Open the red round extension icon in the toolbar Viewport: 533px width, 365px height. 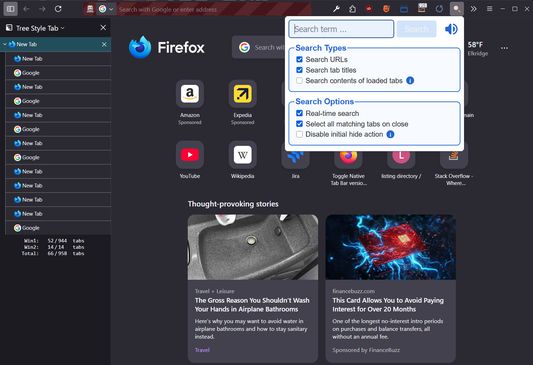(369, 9)
